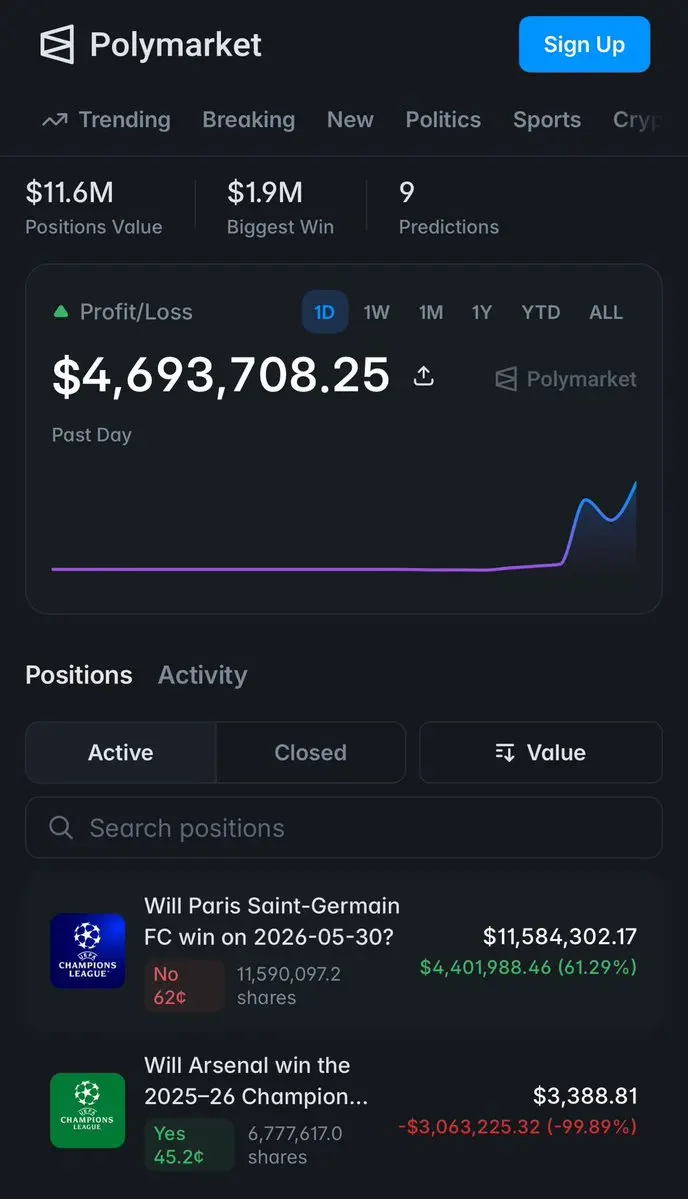Click the share profit/loss upload icon
688x1199 pixels.
[424, 375]
